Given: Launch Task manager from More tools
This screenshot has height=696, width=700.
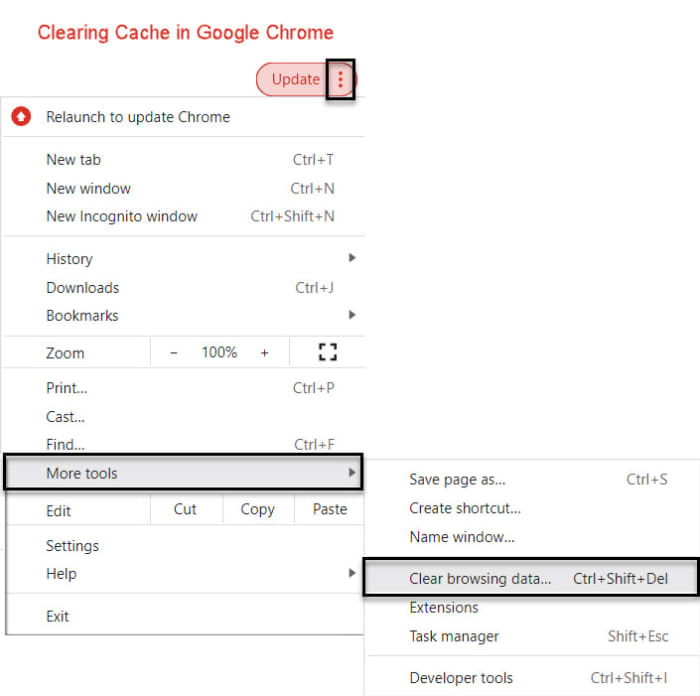Looking at the screenshot, I should 531,636.
